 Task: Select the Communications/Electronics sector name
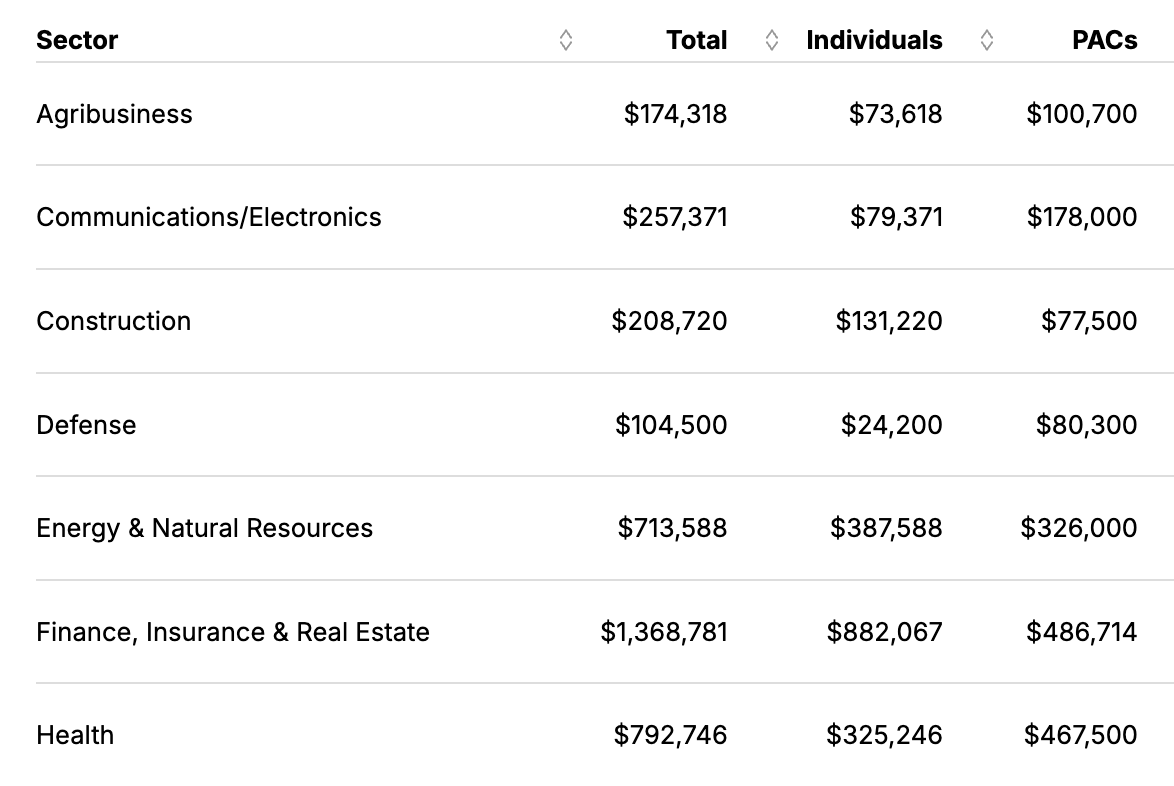click(x=209, y=217)
